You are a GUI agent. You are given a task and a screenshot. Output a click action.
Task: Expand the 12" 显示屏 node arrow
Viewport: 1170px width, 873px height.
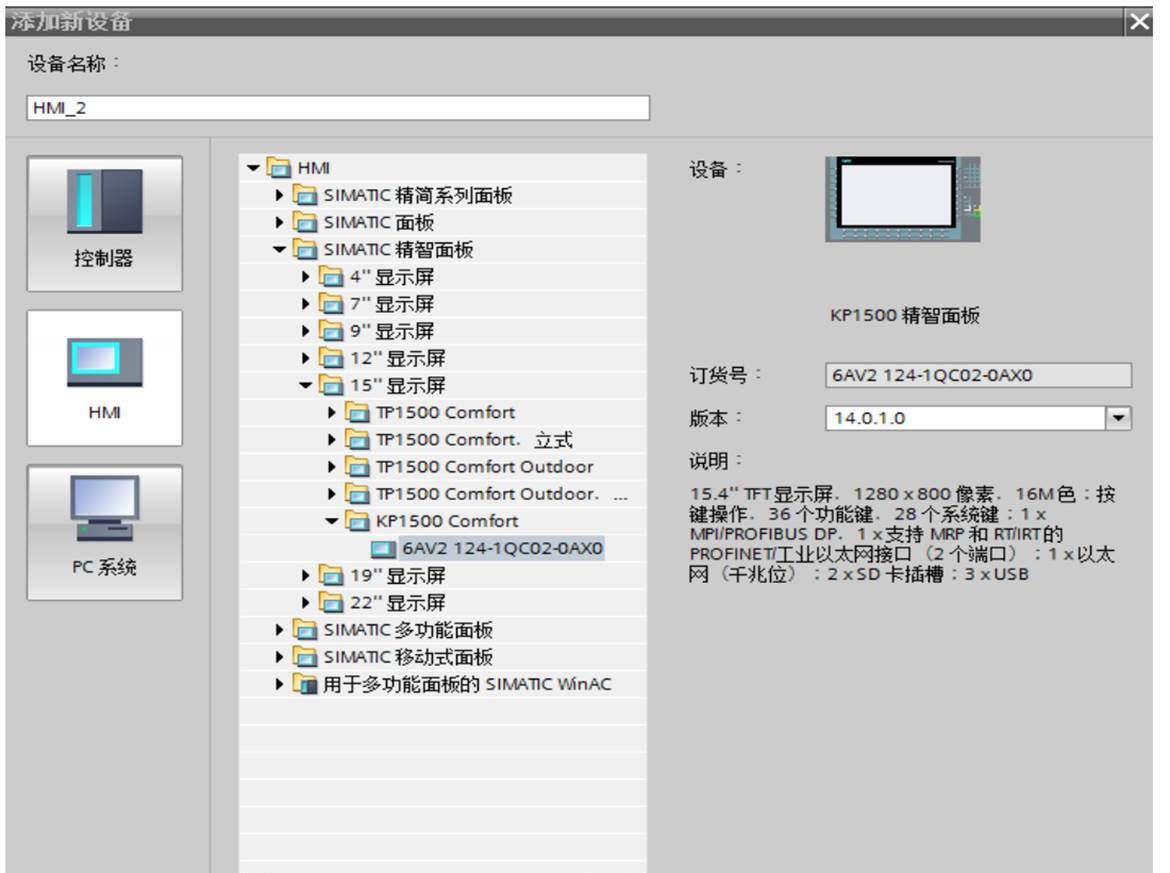pos(306,358)
